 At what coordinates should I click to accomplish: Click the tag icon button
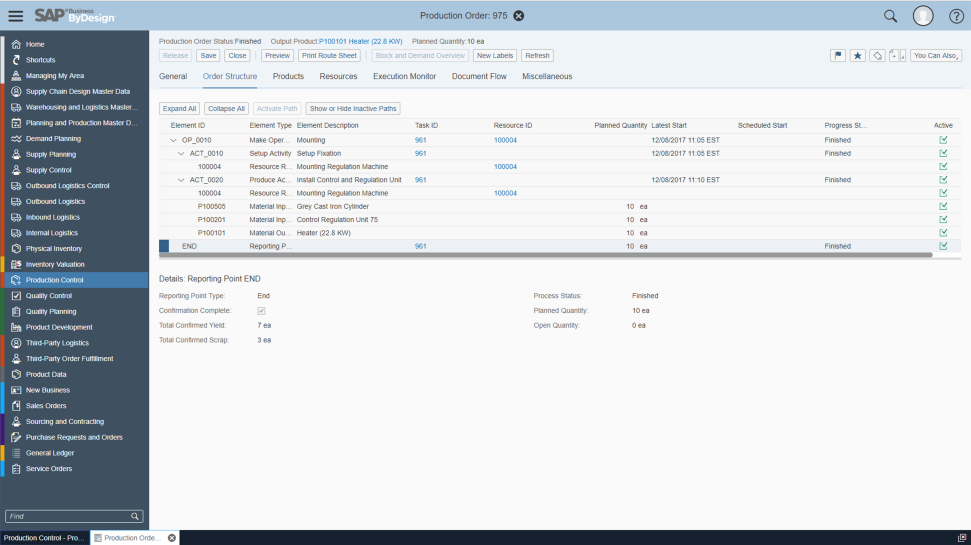point(877,56)
